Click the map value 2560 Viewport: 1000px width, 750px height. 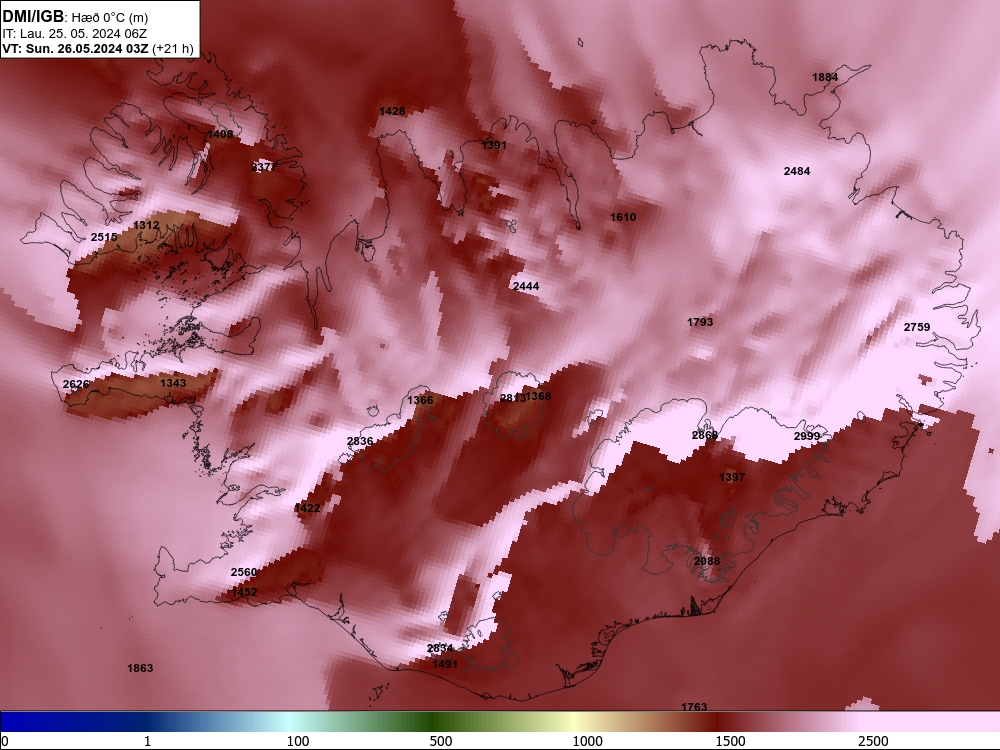244,572
